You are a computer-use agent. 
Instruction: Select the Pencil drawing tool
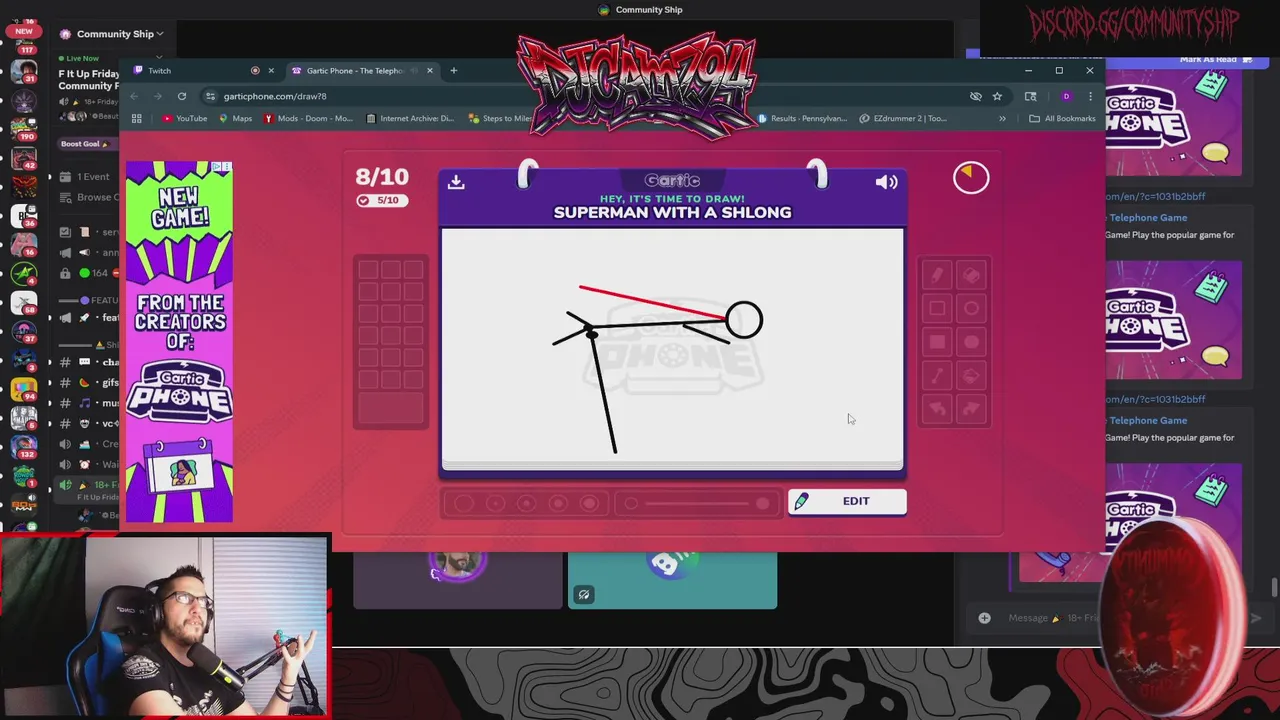[x=937, y=275]
